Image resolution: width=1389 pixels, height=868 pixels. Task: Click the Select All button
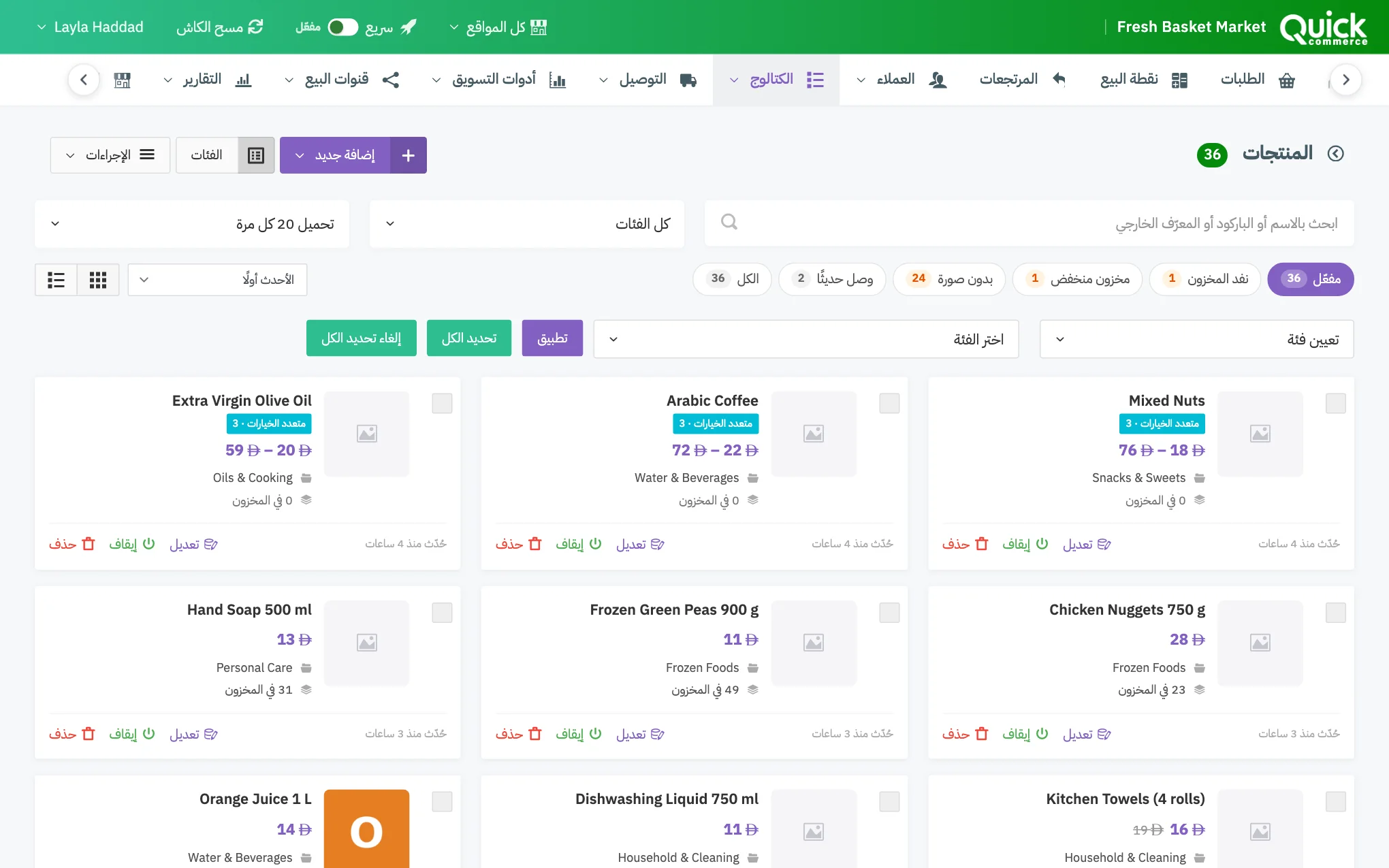click(x=469, y=338)
